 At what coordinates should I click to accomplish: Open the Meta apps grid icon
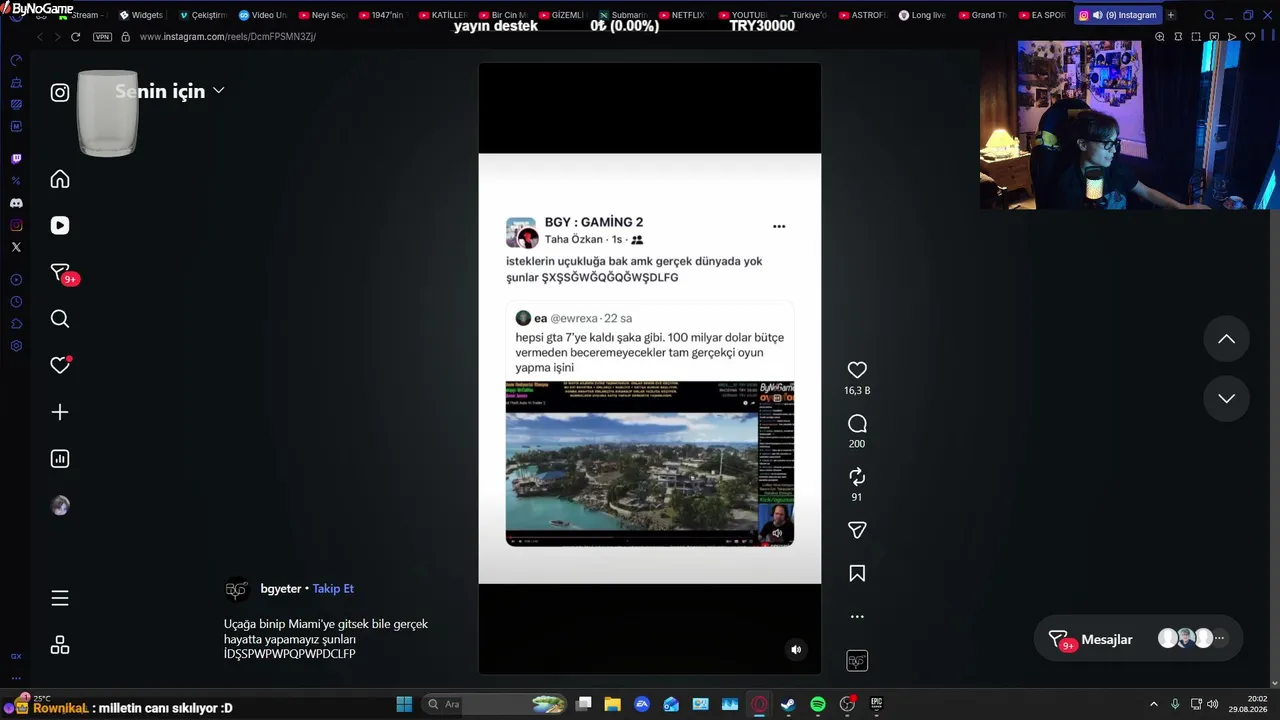point(60,645)
